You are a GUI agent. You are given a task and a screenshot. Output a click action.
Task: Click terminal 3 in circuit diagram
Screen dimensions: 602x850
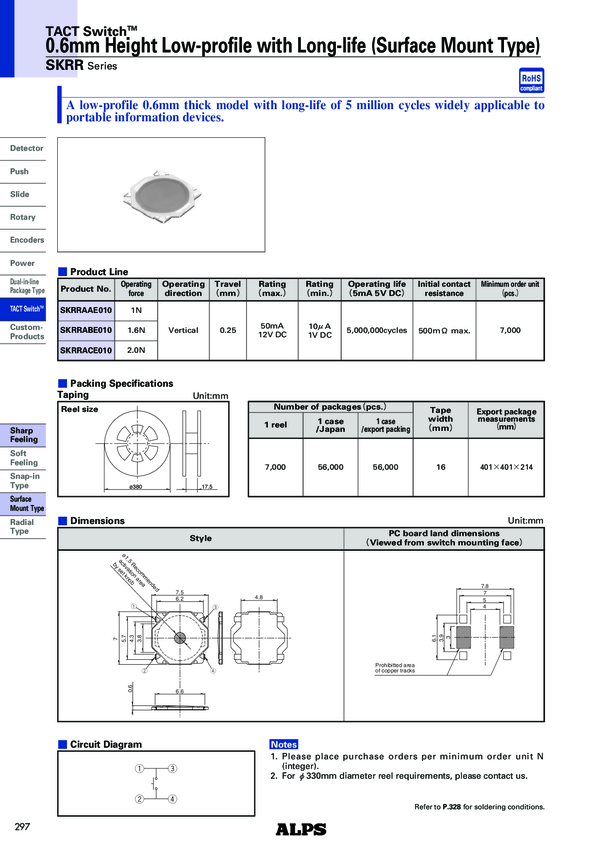click(172, 769)
